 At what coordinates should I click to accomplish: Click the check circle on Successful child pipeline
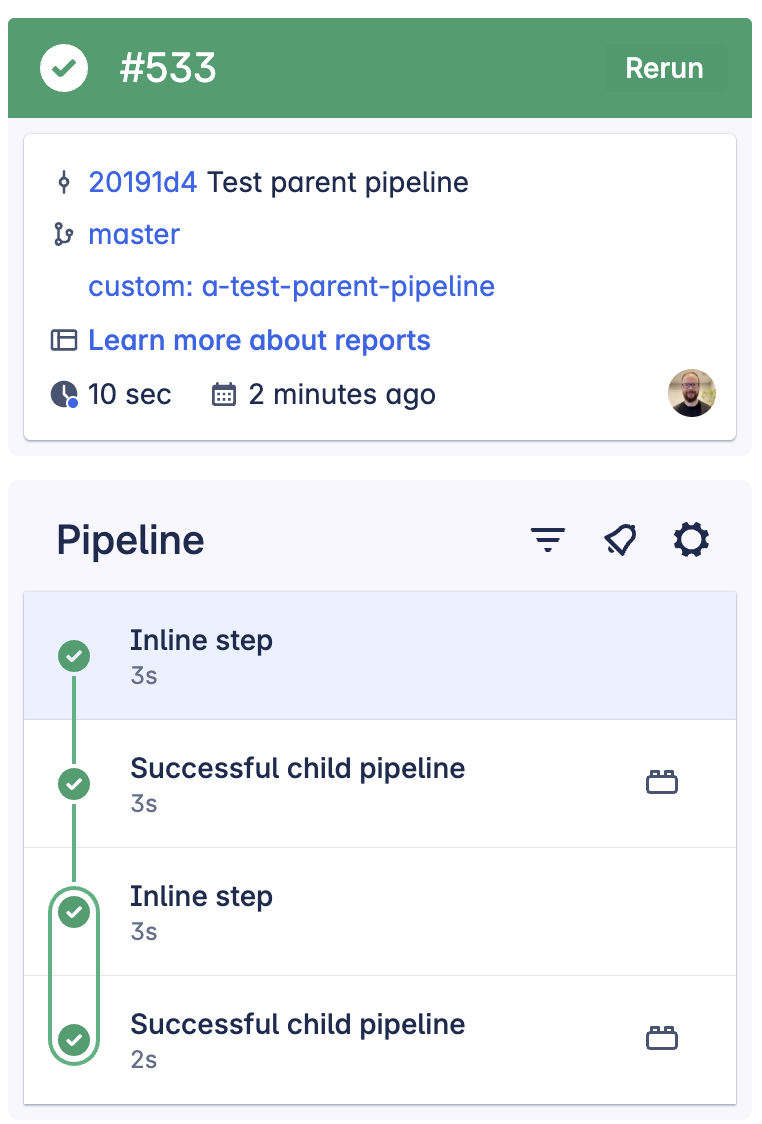73,784
